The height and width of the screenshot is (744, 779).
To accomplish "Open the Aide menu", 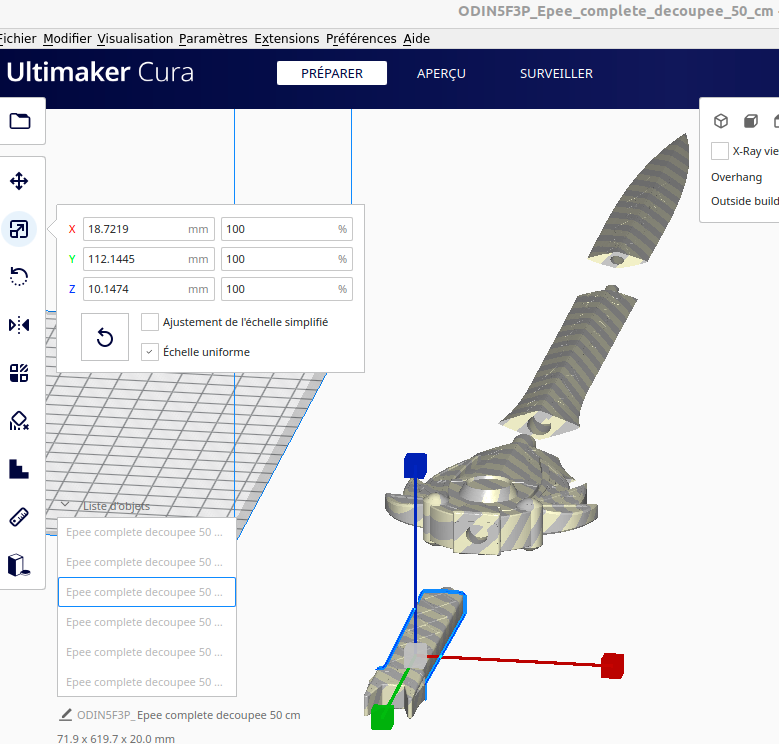I will point(416,38).
